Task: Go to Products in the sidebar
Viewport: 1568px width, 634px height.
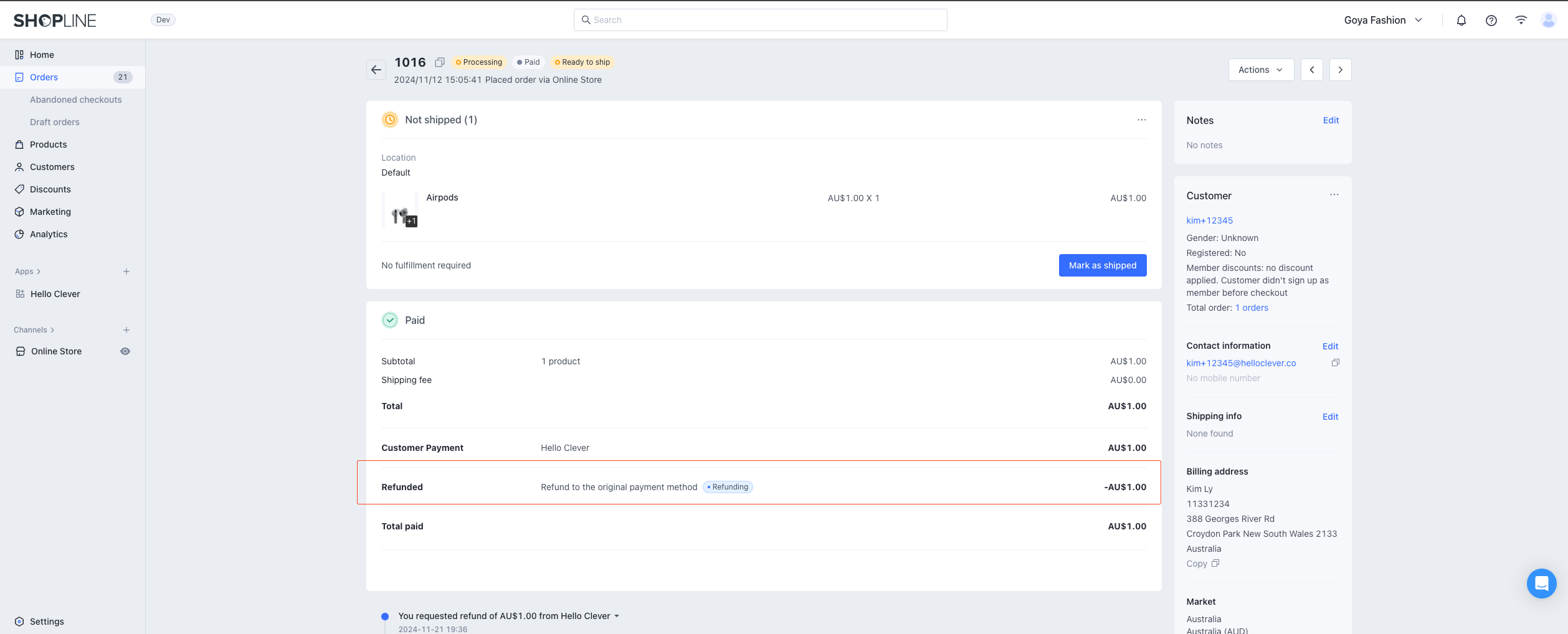Action: click(x=49, y=144)
